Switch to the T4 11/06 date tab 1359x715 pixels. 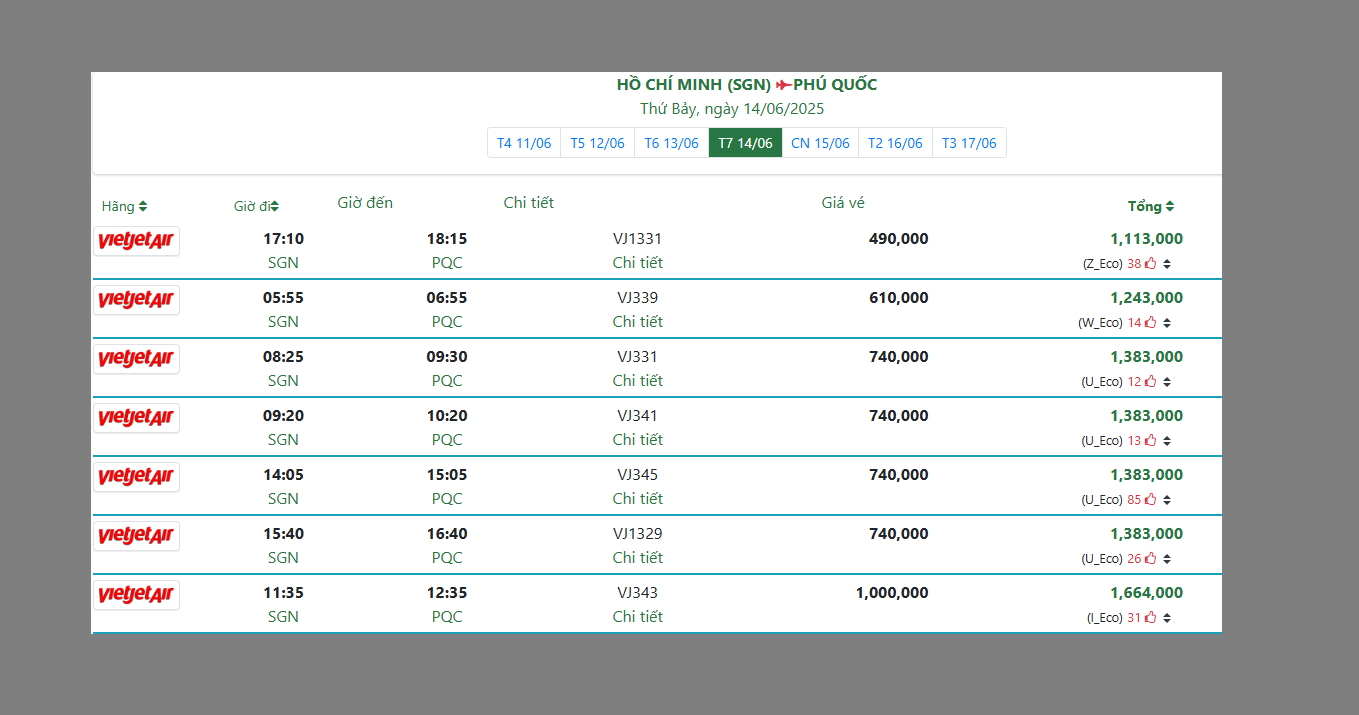[x=524, y=143]
